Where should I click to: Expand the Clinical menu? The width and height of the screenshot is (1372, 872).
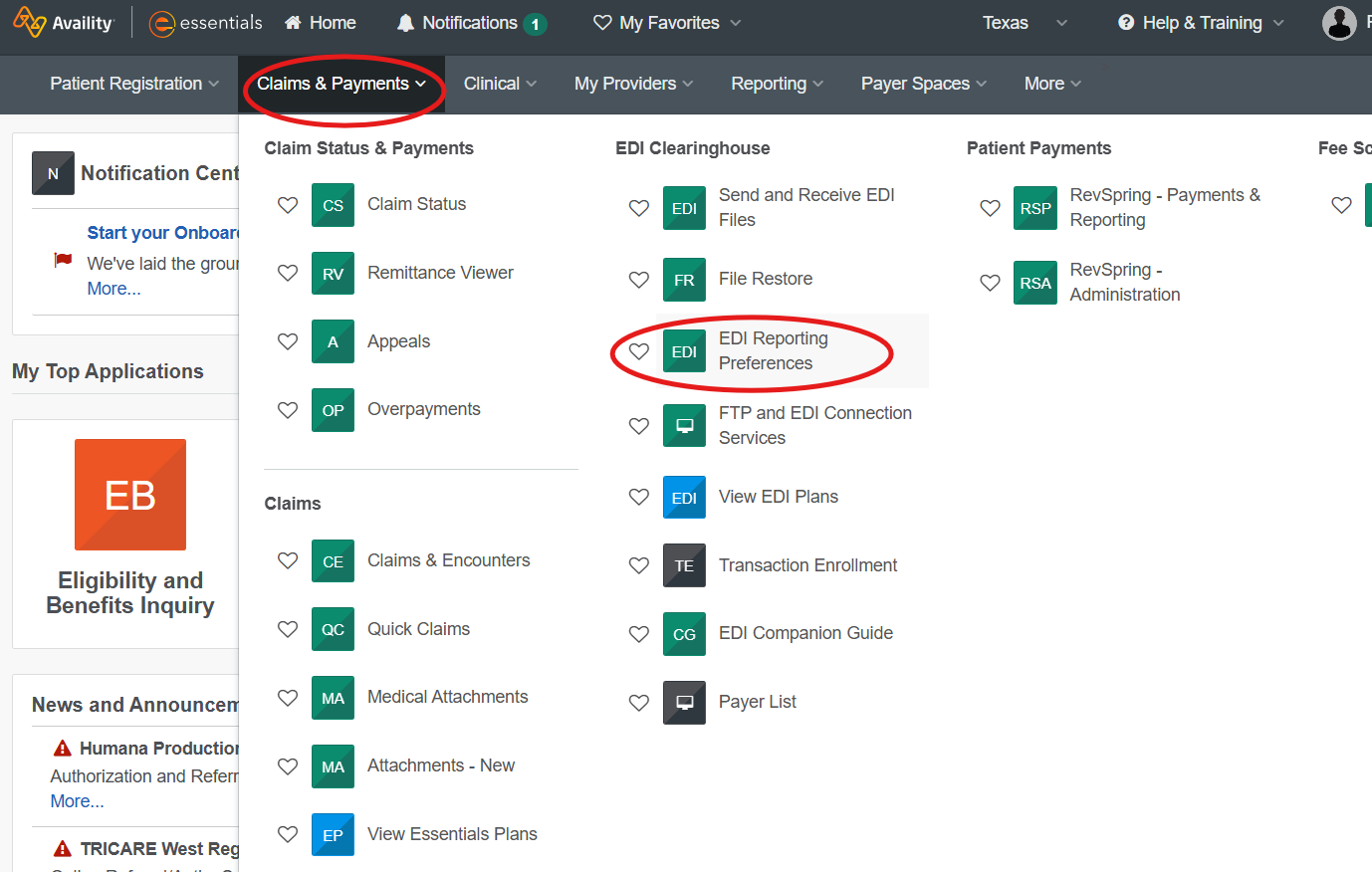[x=500, y=84]
